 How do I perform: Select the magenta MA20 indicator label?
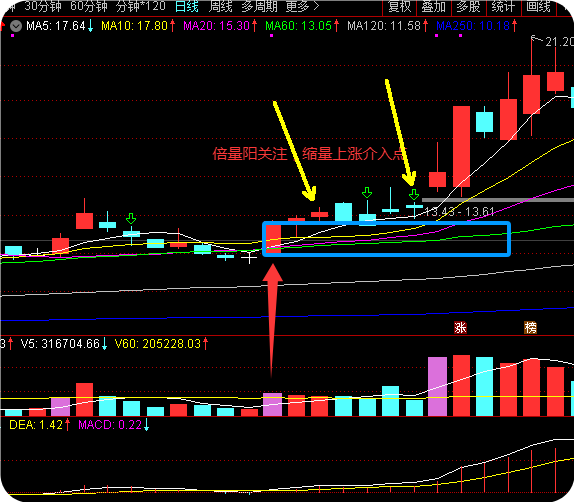coord(216,26)
